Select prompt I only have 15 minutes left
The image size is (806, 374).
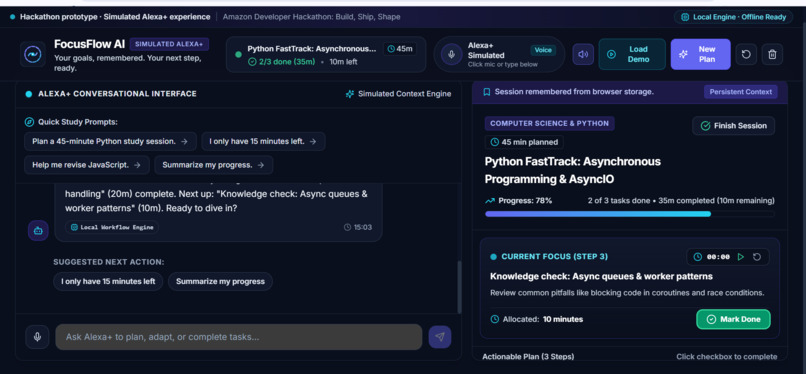click(x=263, y=141)
